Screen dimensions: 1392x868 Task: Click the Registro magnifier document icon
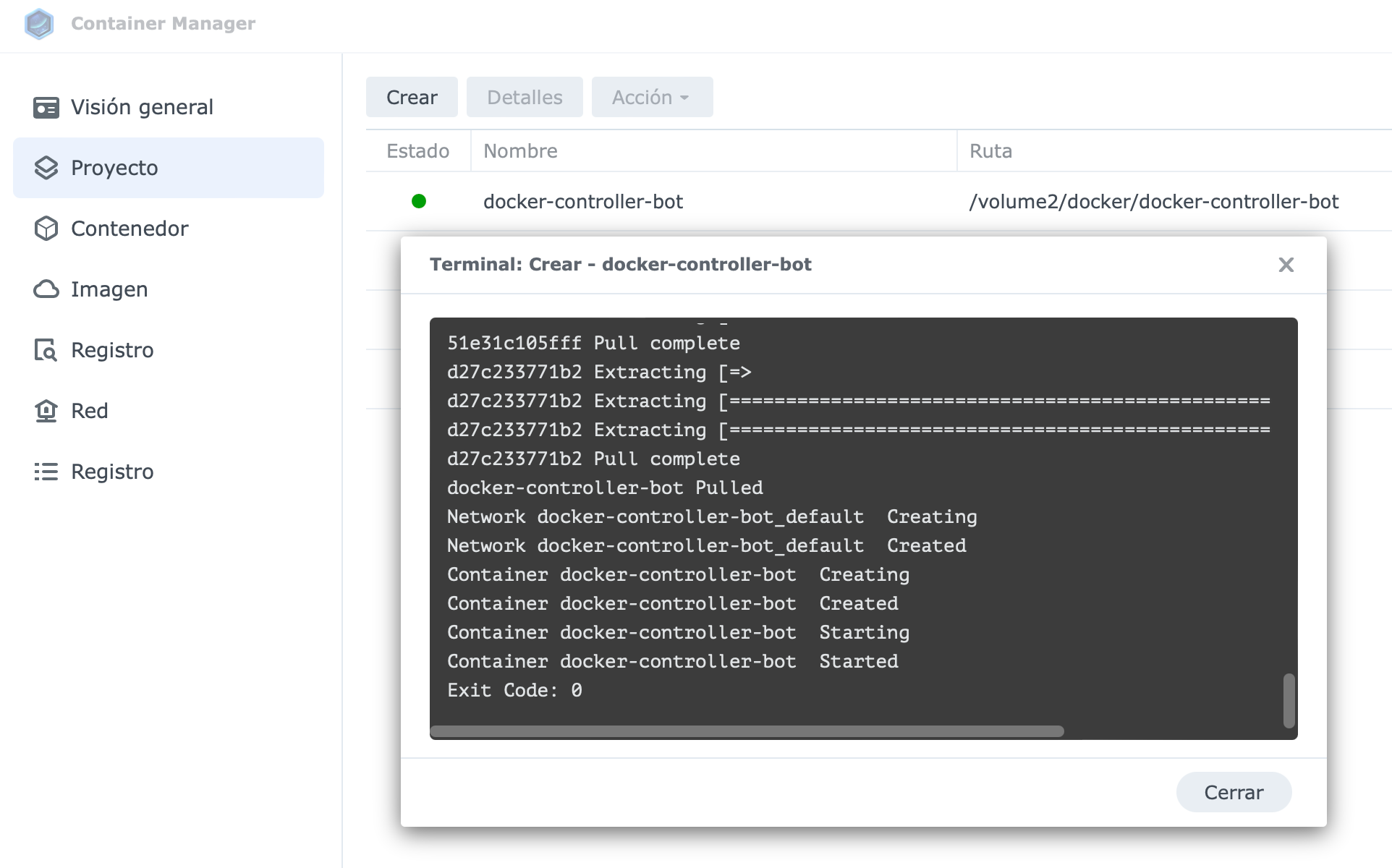pyautogui.click(x=46, y=350)
